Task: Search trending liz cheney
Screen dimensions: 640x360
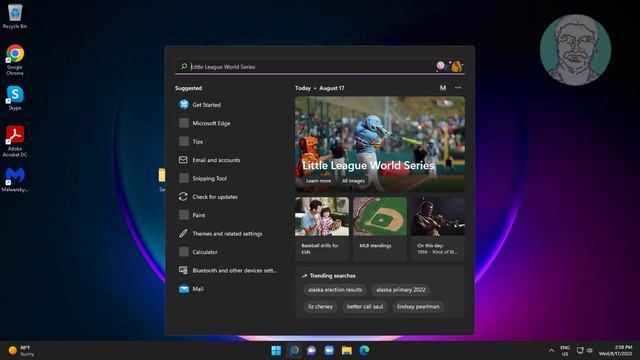Action: tap(320, 307)
